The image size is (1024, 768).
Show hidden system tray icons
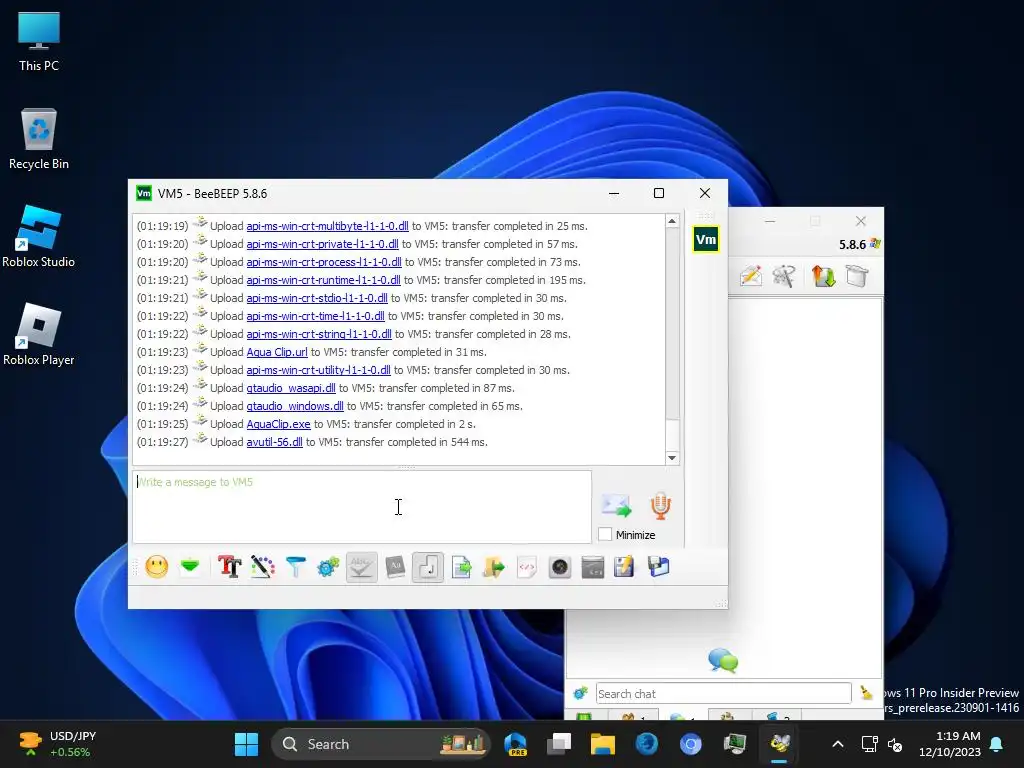838,744
